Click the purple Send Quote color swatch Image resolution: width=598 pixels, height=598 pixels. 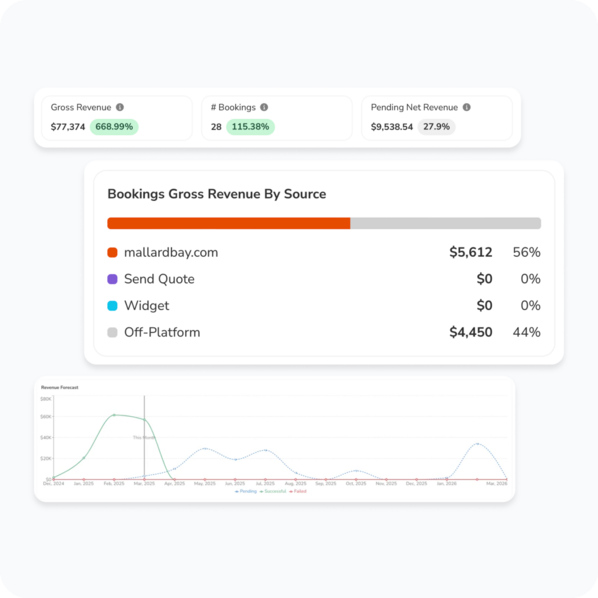[x=112, y=279]
